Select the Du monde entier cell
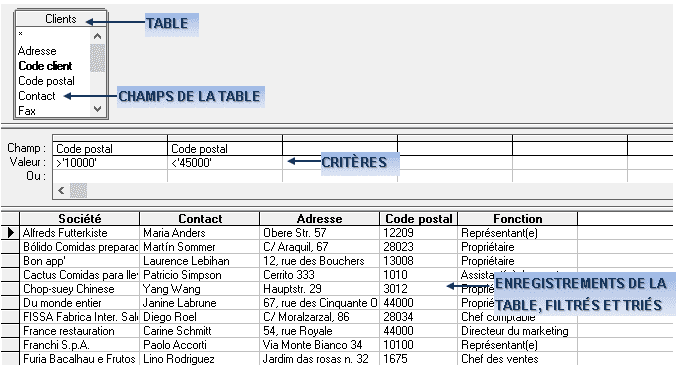This screenshot has width=676, height=370. 80,303
